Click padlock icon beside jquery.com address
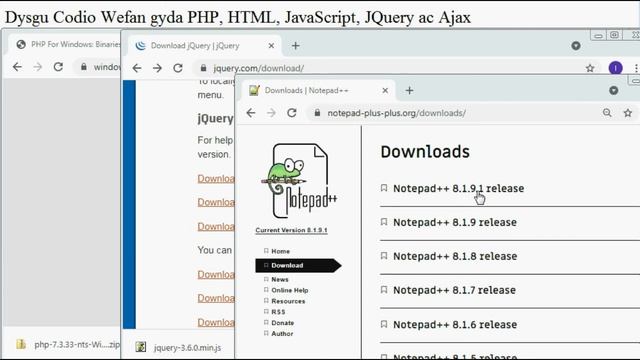Image resolution: width=640 pixels, height=360 pixels. click(203, 68)
